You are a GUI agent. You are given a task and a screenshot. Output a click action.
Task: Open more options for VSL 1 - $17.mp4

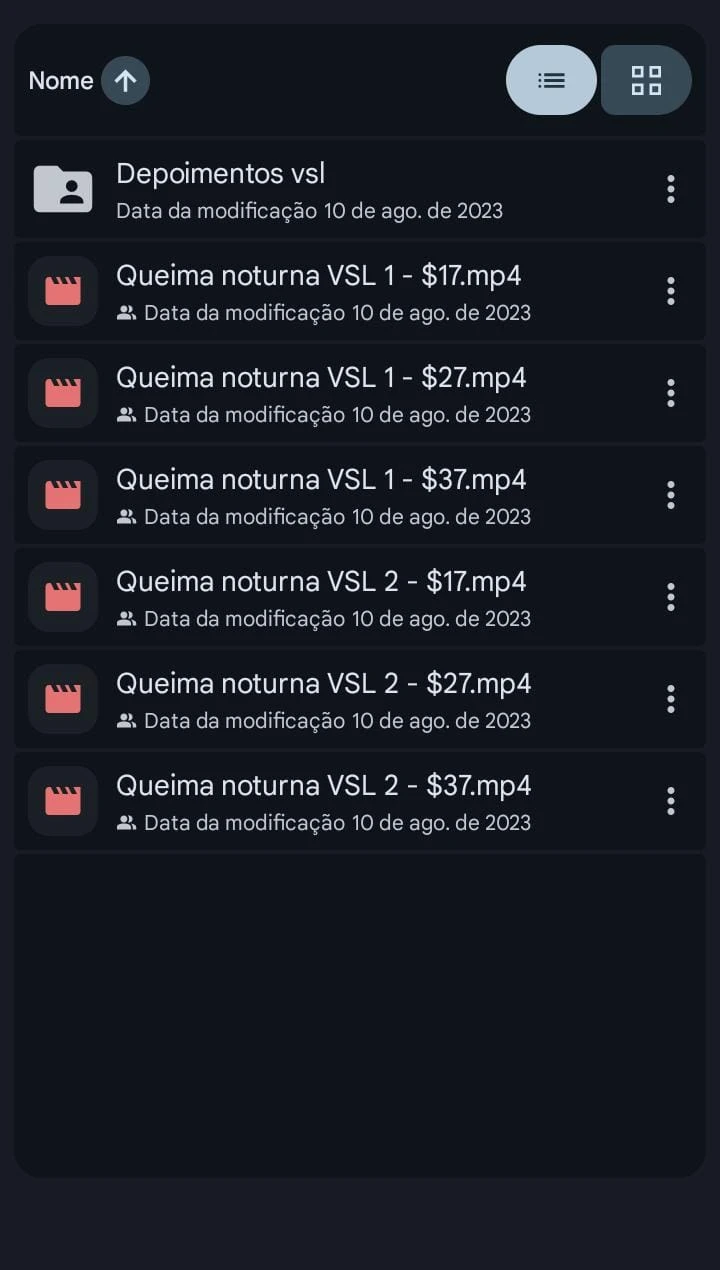(x=670, y=291)
